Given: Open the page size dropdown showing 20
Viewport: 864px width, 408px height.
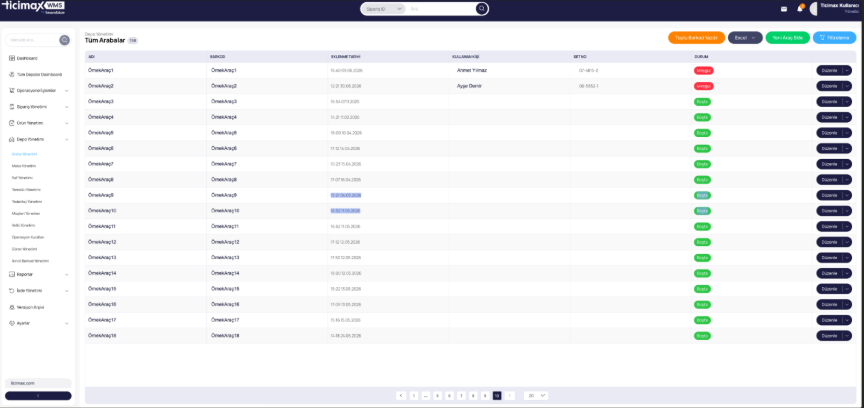Looking at the screenshot, I should pos(536,395).
